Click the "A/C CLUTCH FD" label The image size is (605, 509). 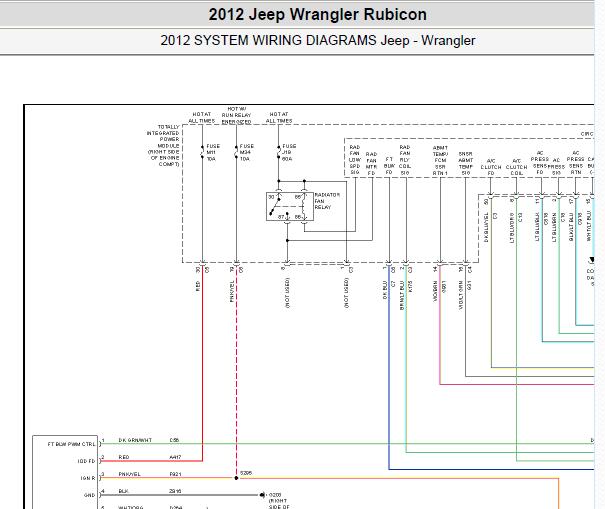(491, 167)
